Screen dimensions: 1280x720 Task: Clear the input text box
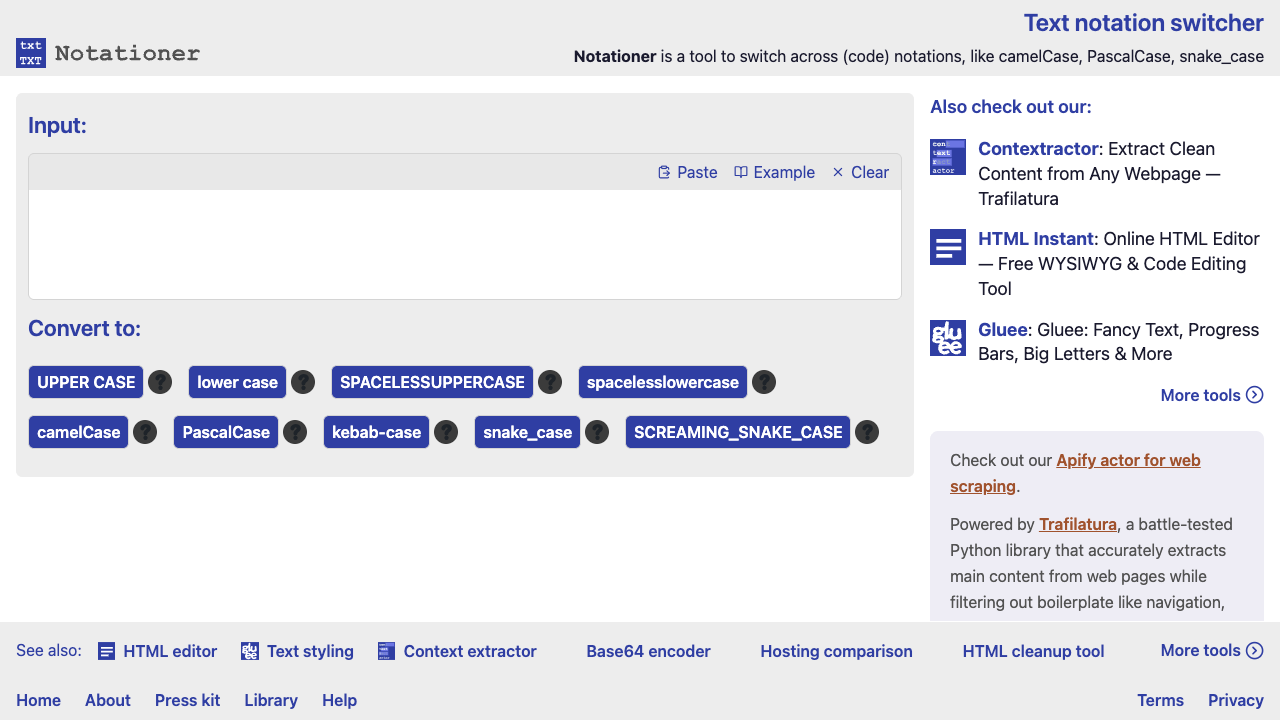[x=860, y=172]
